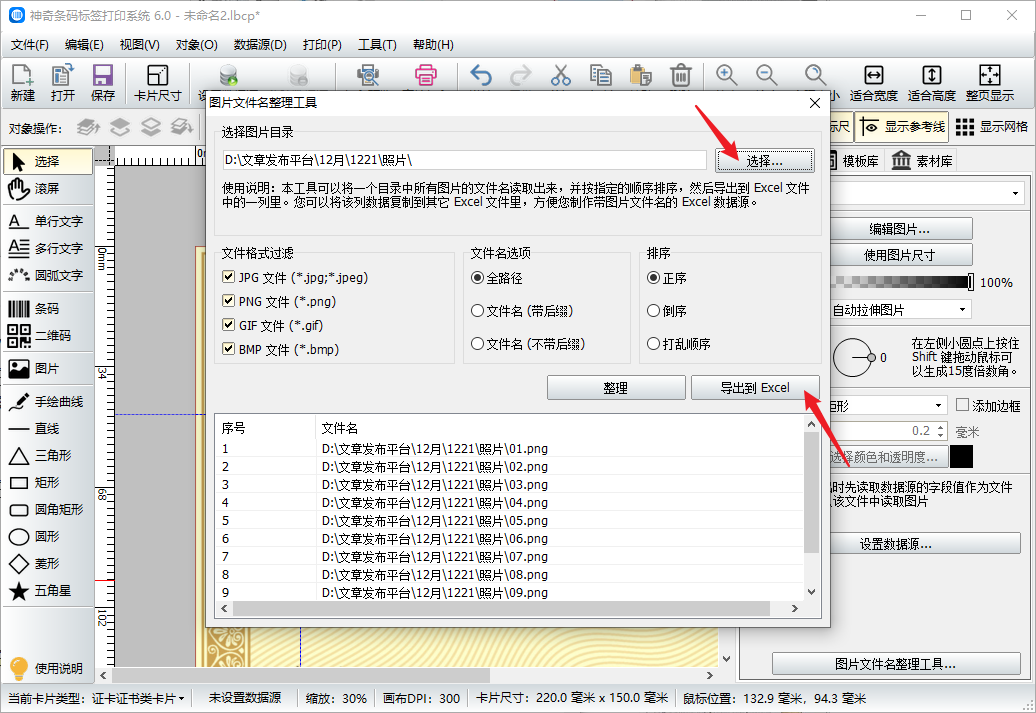Click the 打开 open file icon

pos(63,83)
